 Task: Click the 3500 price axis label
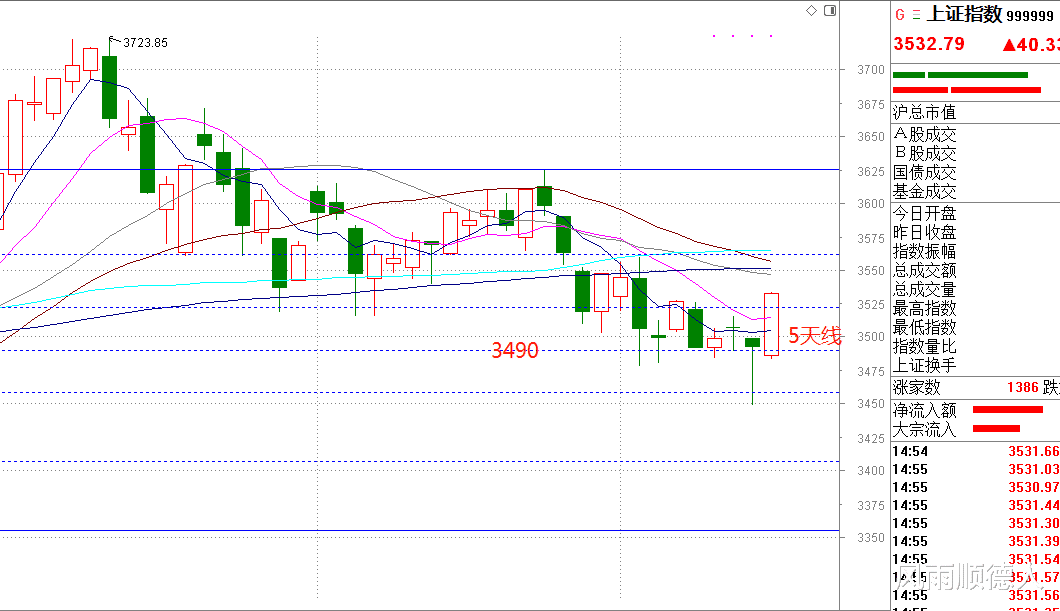(871, 337)
